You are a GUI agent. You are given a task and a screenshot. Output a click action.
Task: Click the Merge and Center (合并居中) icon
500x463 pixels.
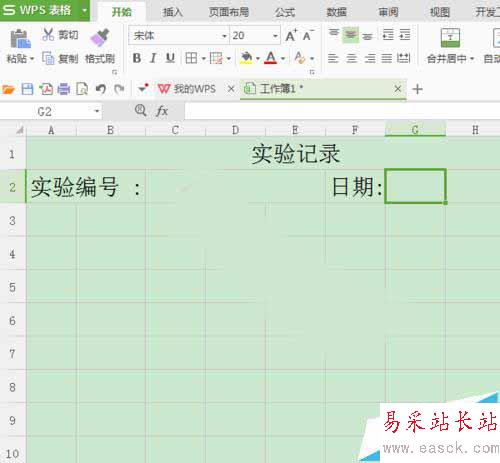pyautogui.click(x=450, y=37)
